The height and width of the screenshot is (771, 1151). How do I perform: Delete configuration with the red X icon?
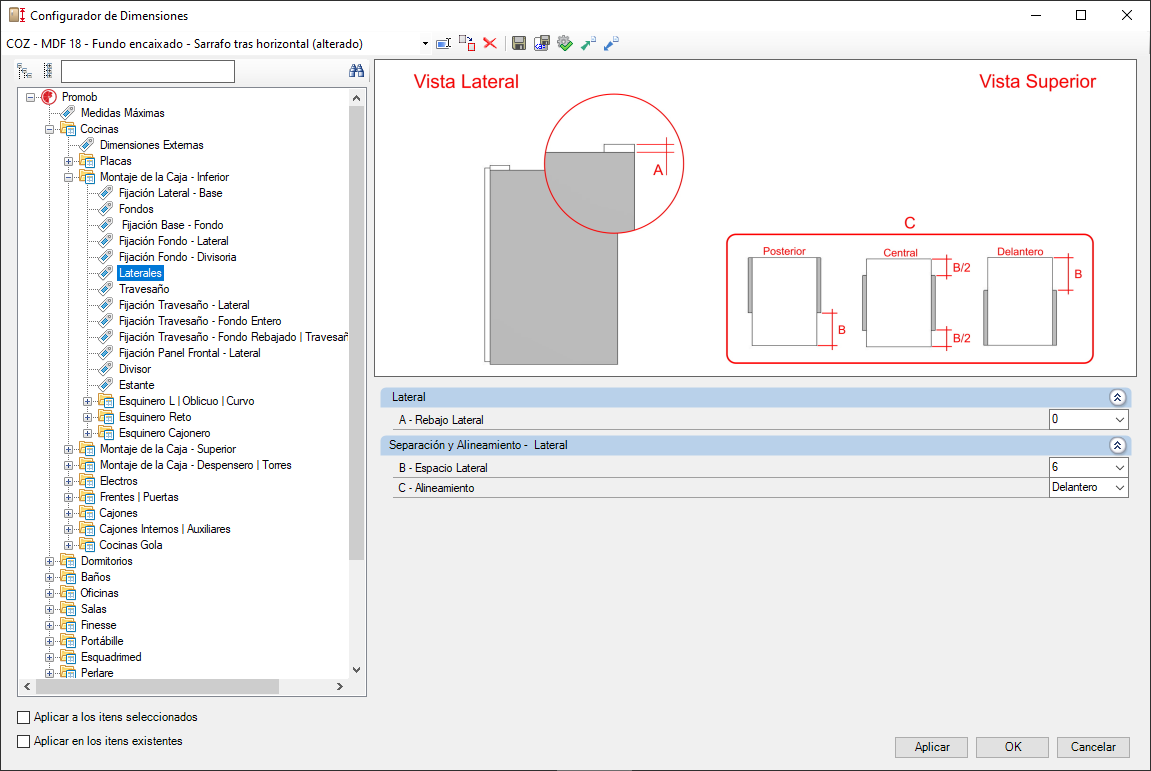[x=490, y=43]
